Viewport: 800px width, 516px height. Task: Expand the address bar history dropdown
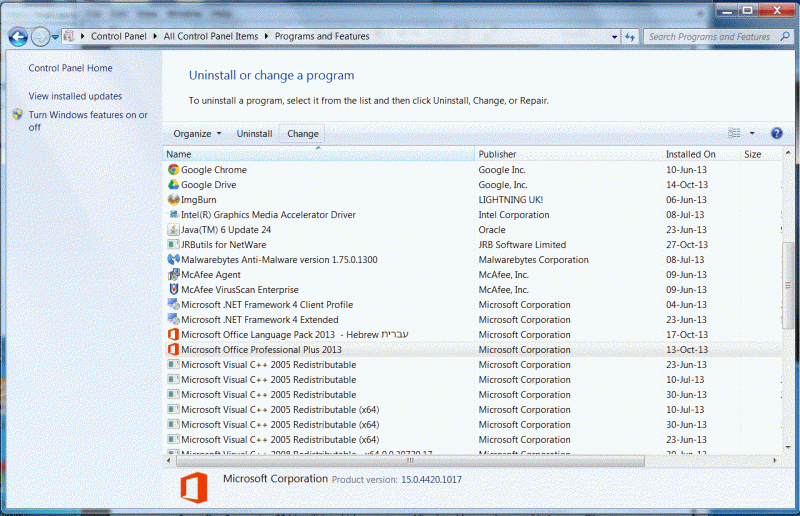tap(613, 37)
